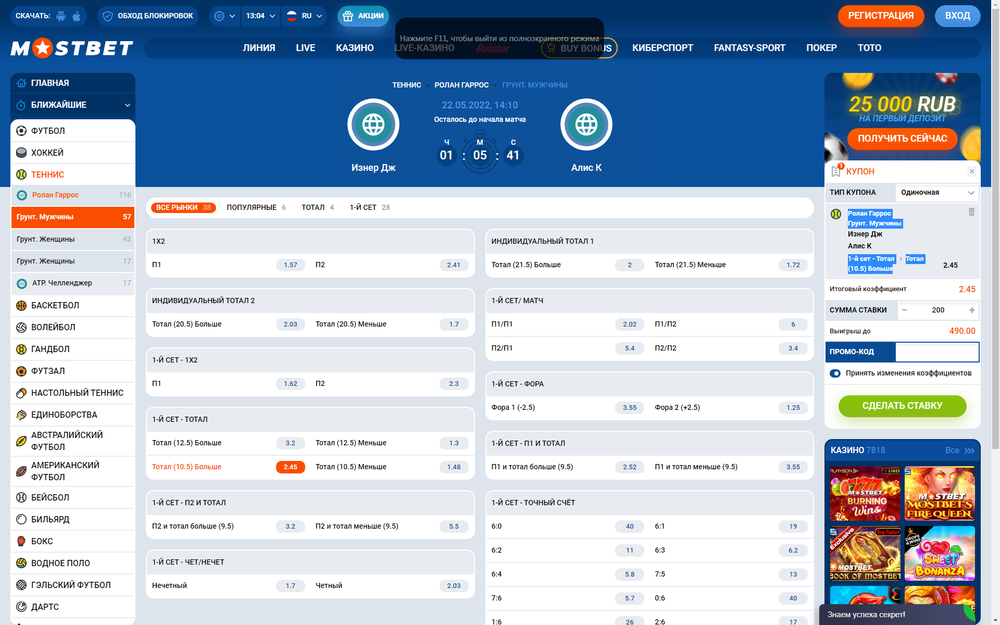Click Получить сейчас bonus button
Viewport: 1000px width, 625px height.
[x=902, y=138]
